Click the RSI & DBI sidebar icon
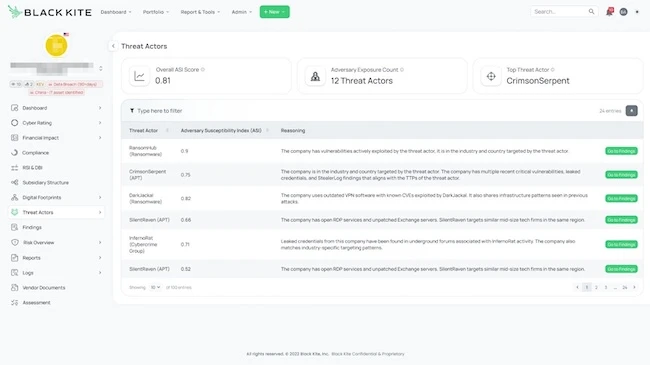This screenshot has width=650, height=365. click(15, 168)
